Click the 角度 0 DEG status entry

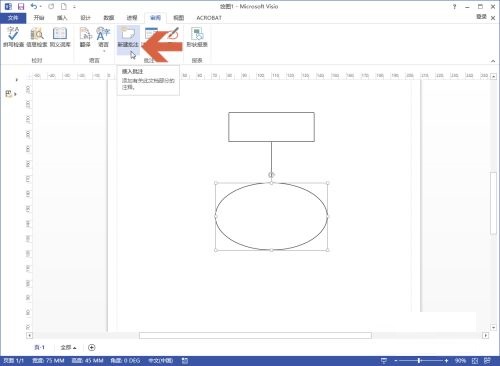[125, 361]
